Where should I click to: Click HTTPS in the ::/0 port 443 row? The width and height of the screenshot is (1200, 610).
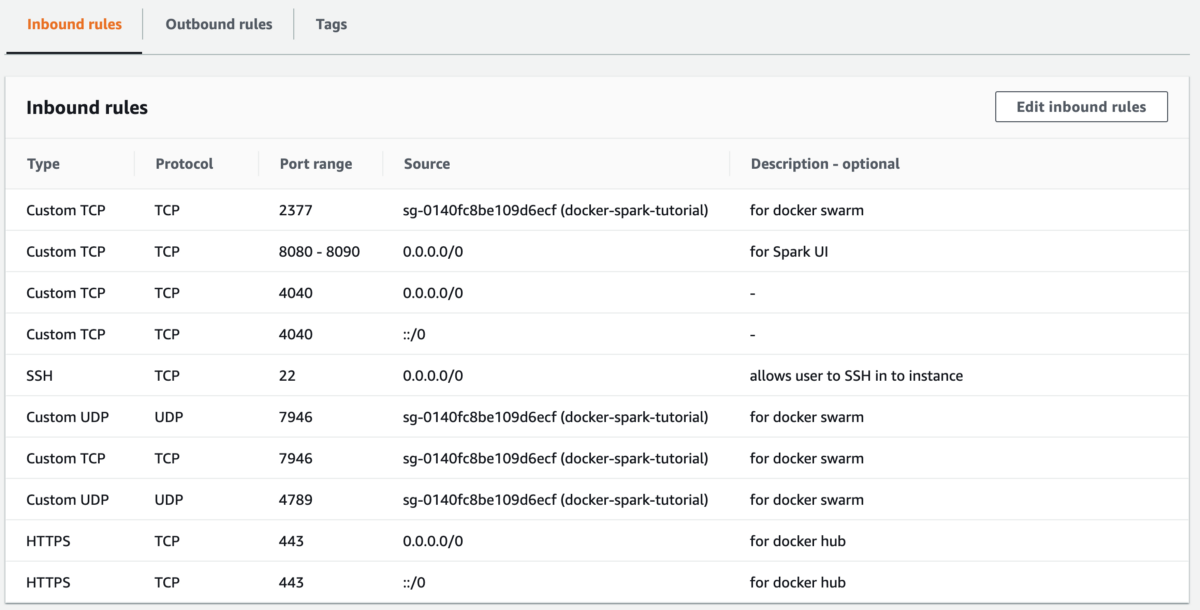click(x=49, y=582)
